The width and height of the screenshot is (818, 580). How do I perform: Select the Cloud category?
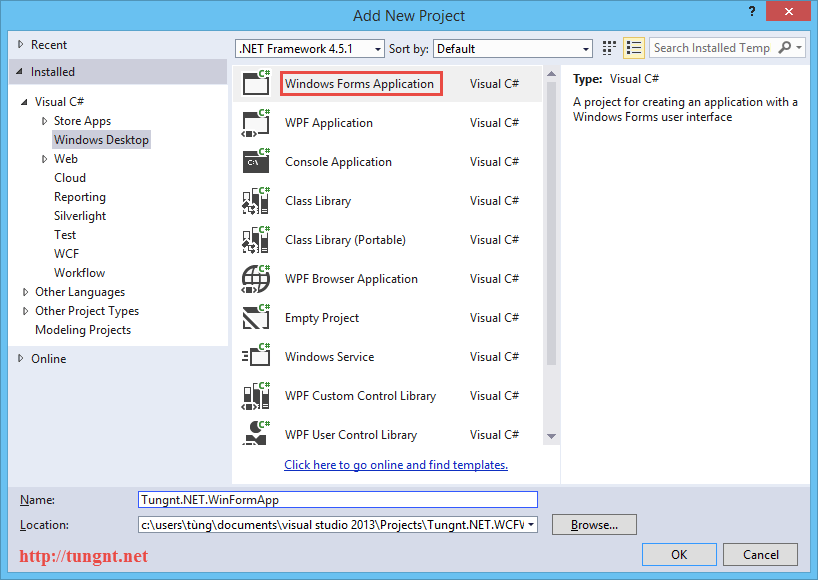70,178
